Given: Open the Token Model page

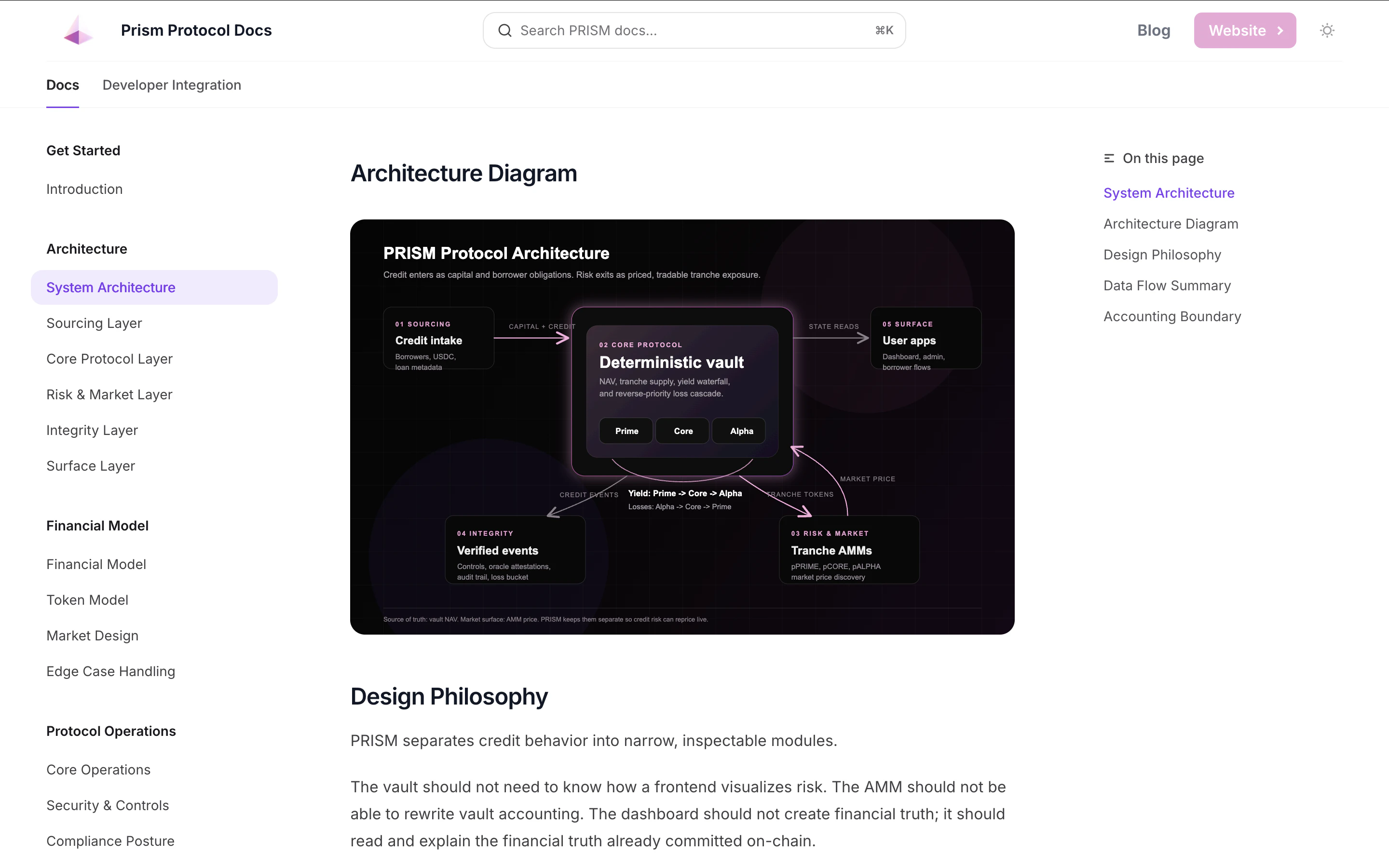Looking at the screenshot, I should pyautogui.click(x=87, y=600).
